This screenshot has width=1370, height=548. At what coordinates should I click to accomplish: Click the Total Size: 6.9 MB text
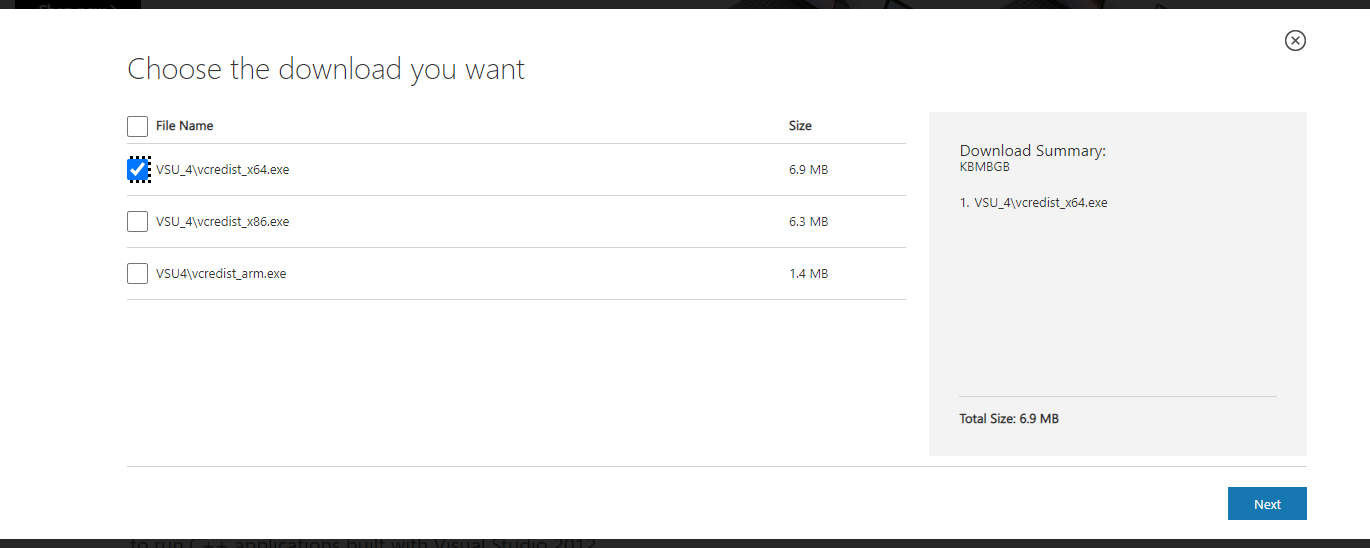1009,419
